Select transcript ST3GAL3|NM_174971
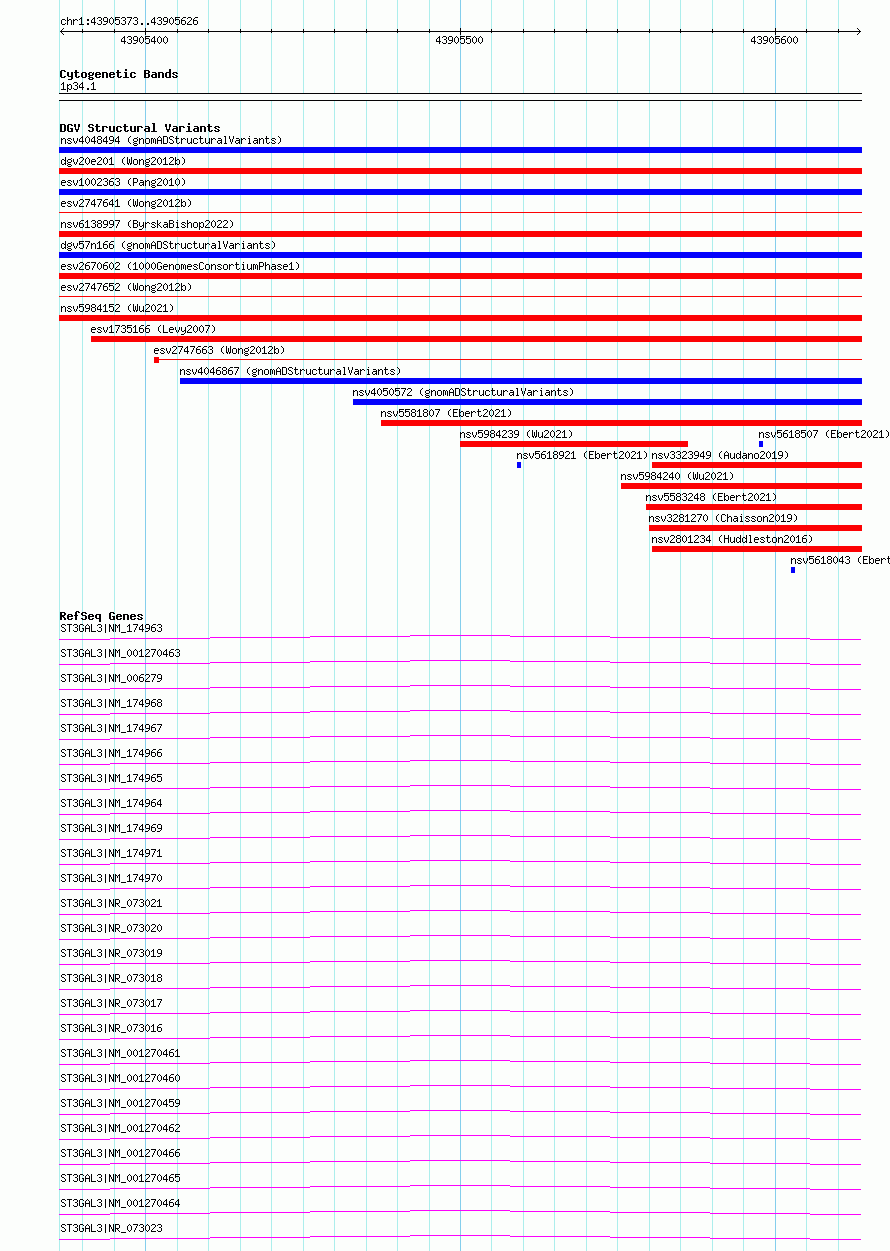Screen dimensions: 890x1251 pos(111,853)
